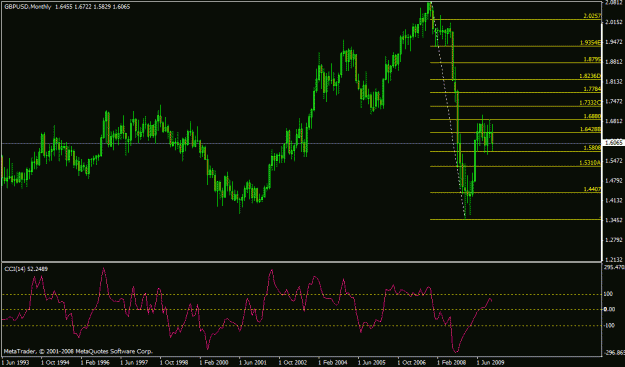Click the 1.7472 price axis value
Image resolution: width=625 pixels, height=367 pixels.
point(614,102)
